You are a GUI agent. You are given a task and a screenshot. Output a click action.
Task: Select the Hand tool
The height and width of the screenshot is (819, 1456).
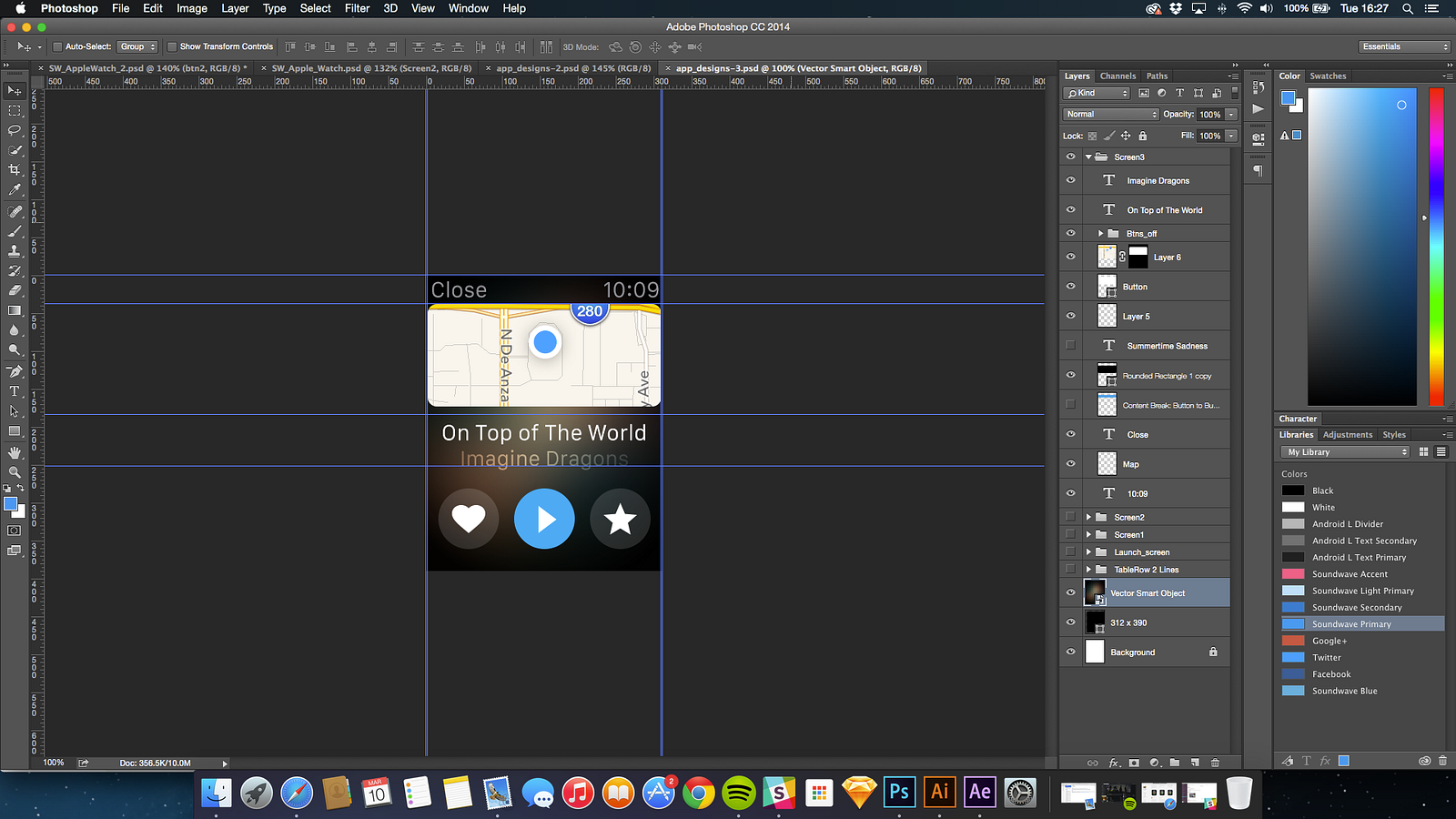pos(15,452)
